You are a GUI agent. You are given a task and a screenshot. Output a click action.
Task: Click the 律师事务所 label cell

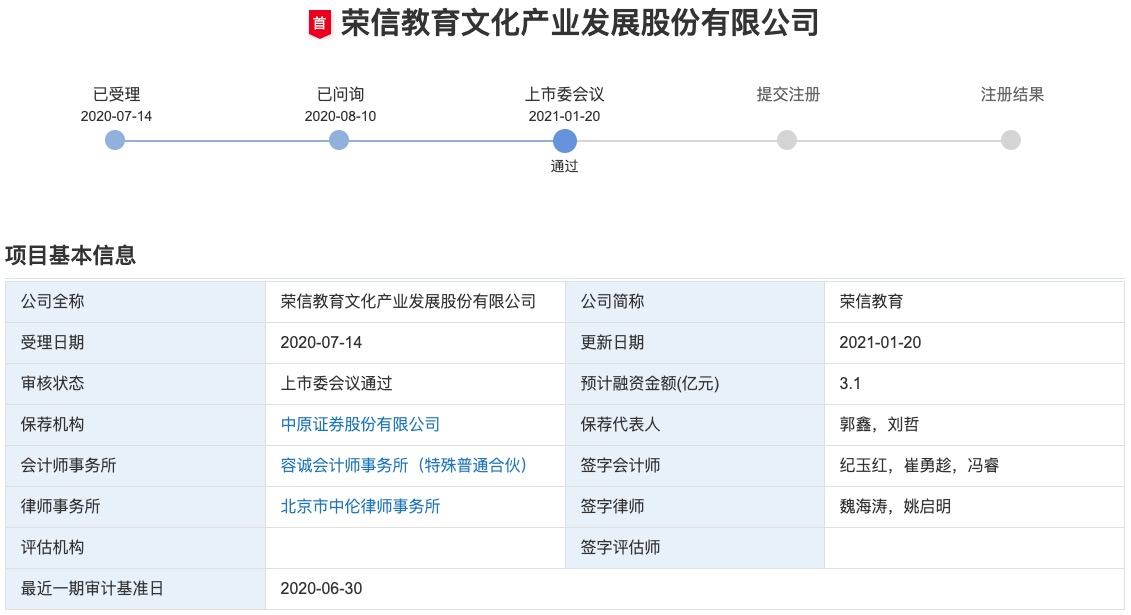(x=136, y=506)
